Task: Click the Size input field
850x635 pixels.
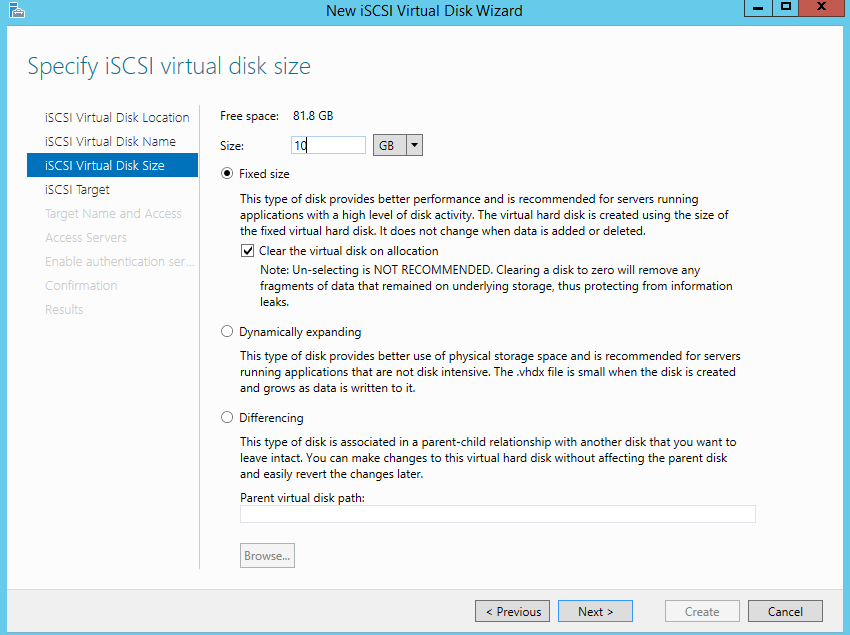Action: pyautogui.click(x=329, y=145)
